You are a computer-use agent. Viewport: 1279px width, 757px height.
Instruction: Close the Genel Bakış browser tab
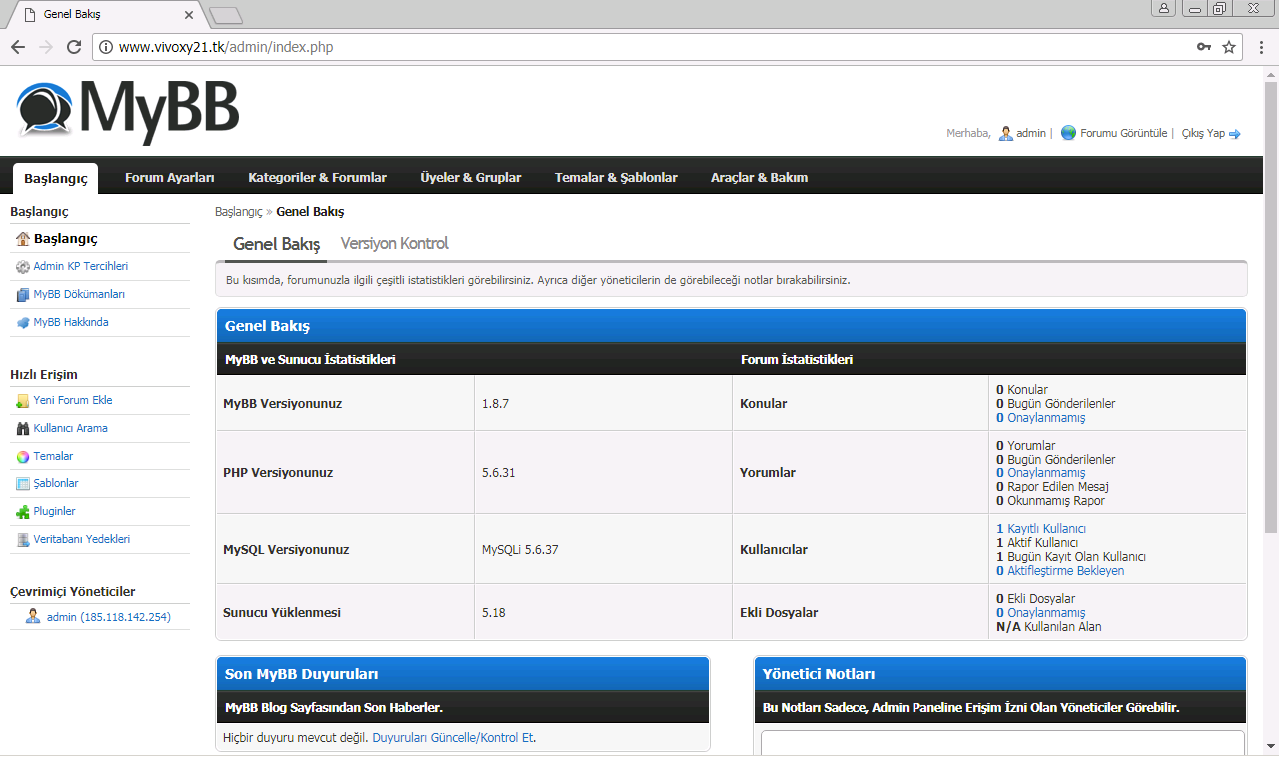(x=190, y=15)
